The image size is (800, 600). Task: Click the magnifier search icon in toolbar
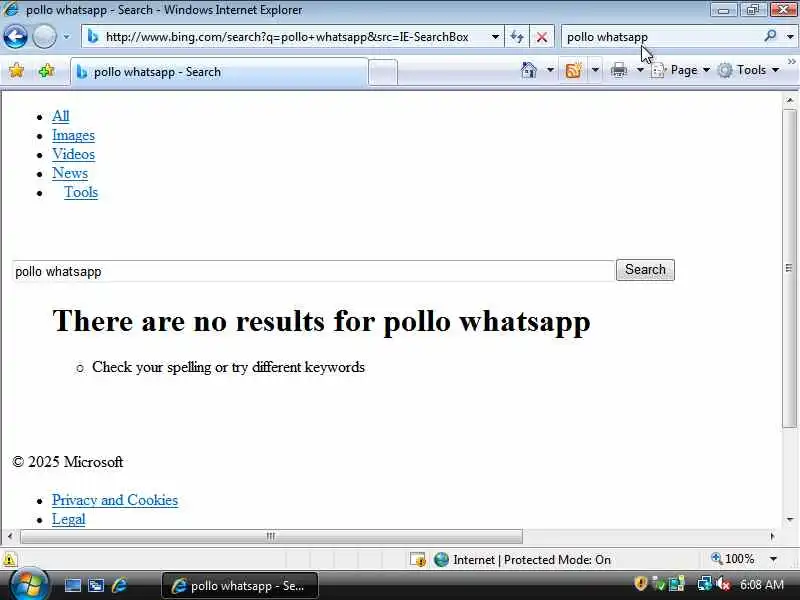(x=770, y=36)
